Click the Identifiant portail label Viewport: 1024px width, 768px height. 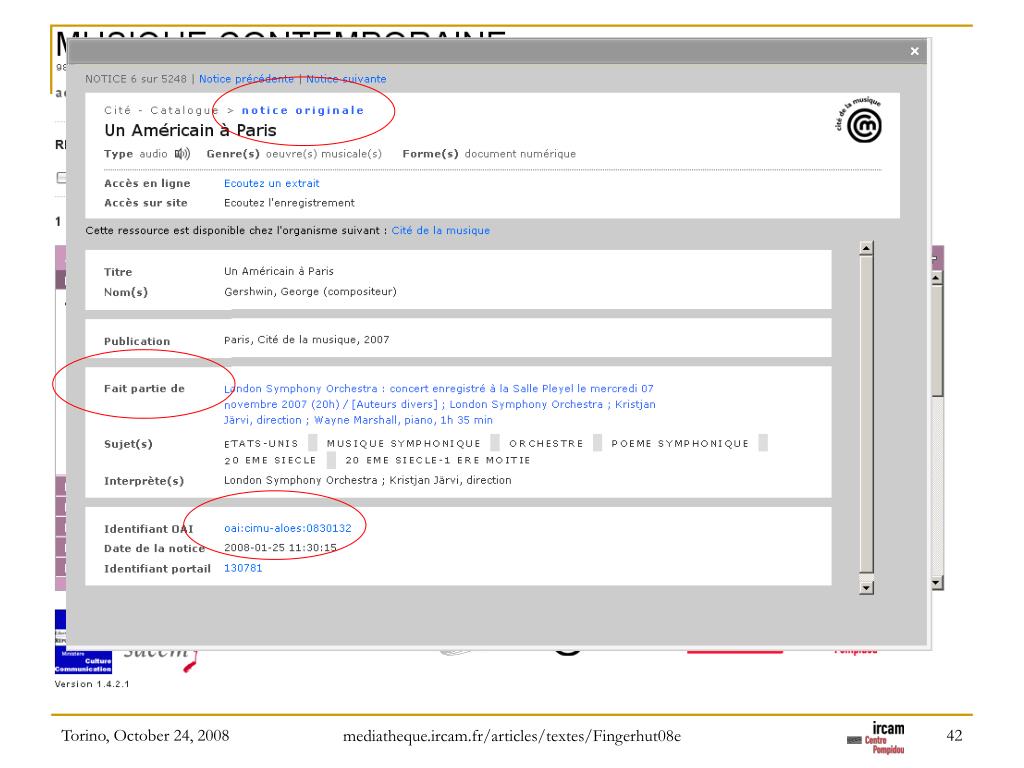coord(157,569)
